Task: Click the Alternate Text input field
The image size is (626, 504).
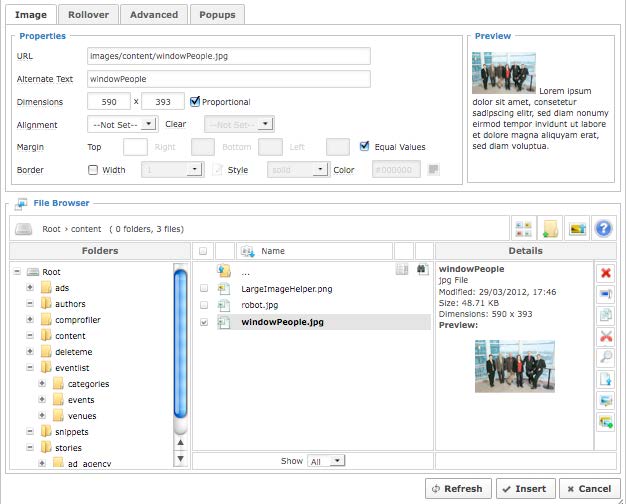Action: coord(229,78)
